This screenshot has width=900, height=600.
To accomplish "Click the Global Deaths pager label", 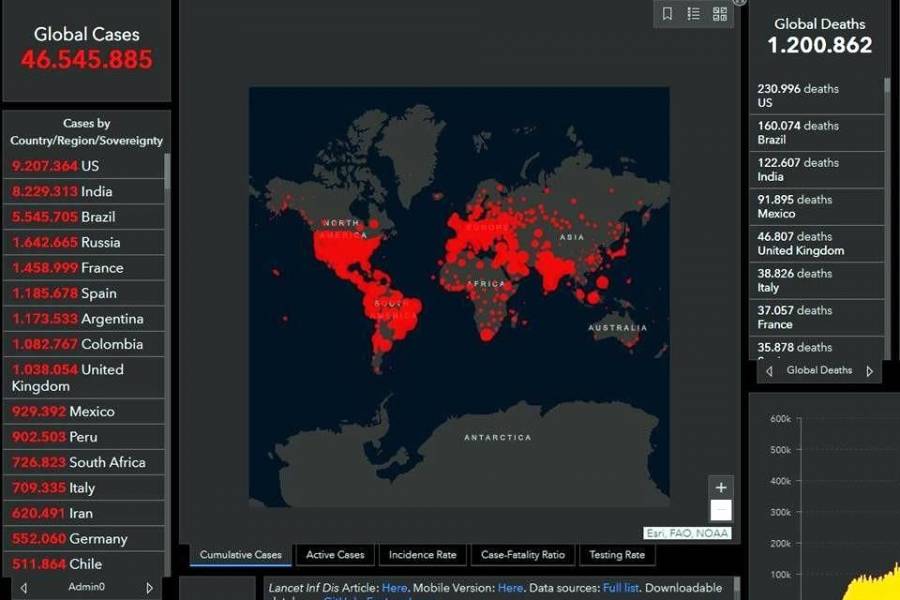I will [x=819, y=370].
